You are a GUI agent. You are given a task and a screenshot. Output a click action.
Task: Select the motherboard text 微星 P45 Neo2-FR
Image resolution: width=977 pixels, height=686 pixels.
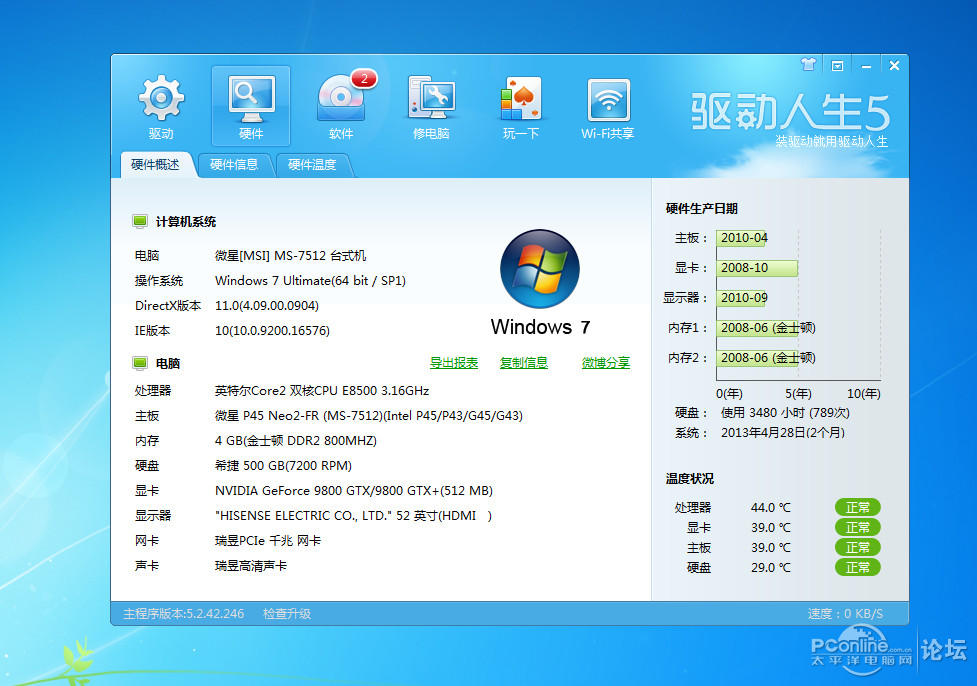click(369, 416)
